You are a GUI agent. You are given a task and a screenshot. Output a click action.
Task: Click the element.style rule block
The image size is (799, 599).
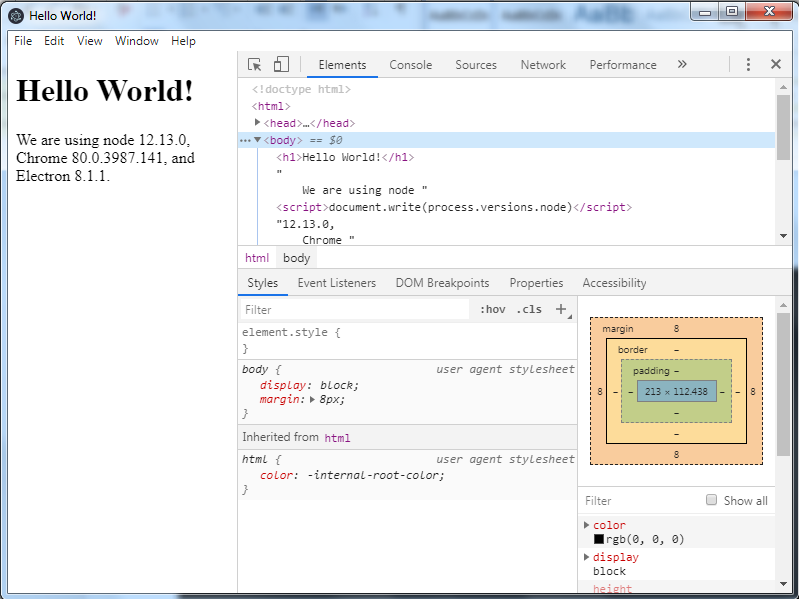tap(408, 340)
